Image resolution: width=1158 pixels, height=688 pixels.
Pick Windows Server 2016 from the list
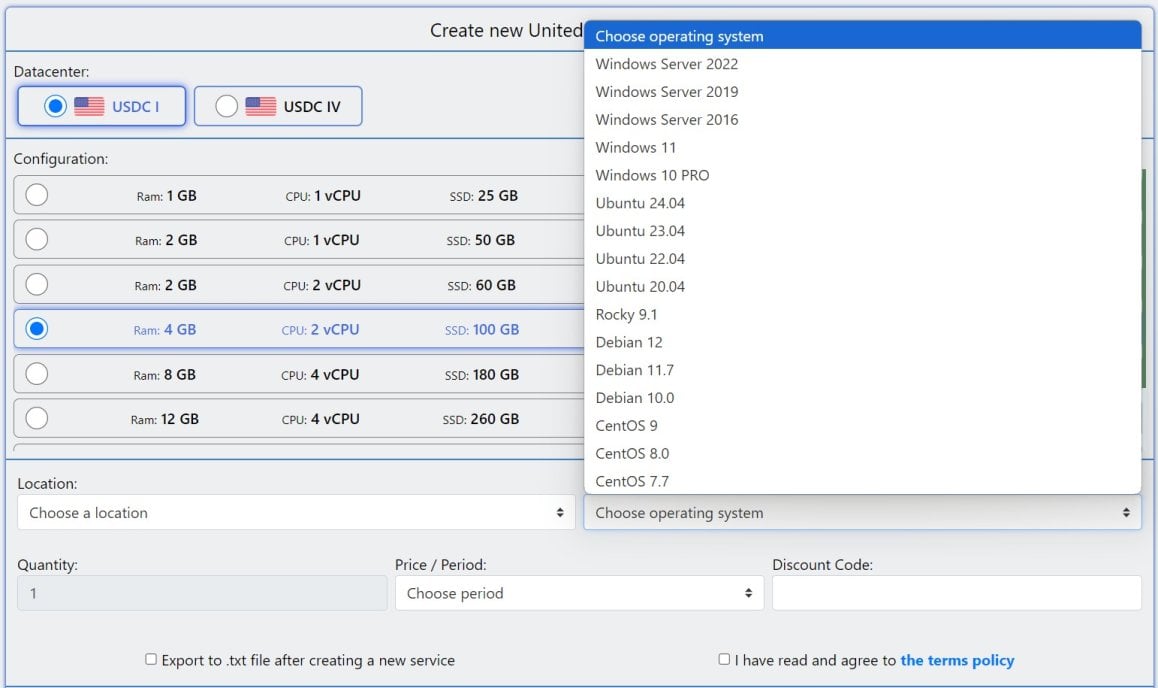click(863, 120)
